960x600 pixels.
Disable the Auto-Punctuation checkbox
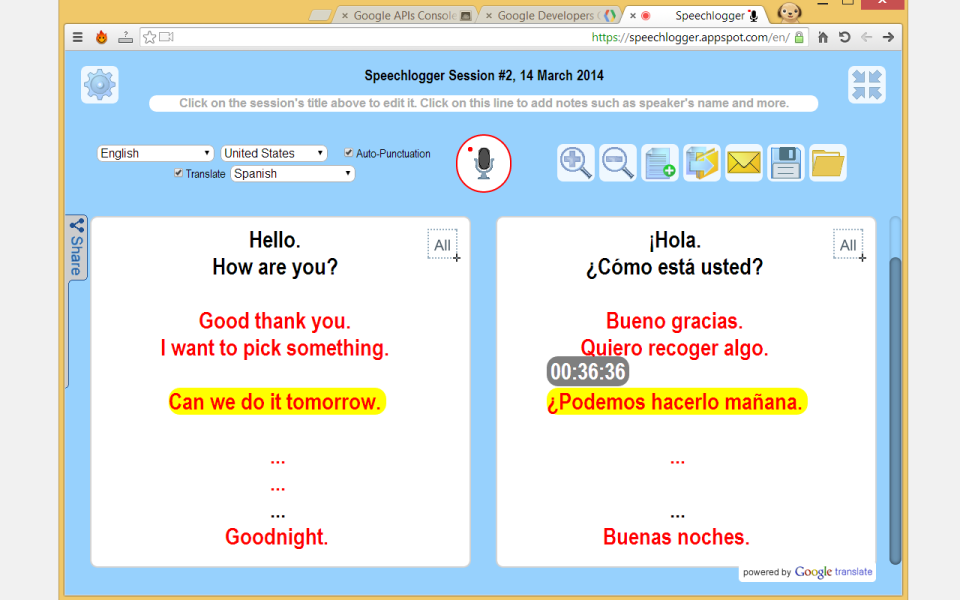349,153
